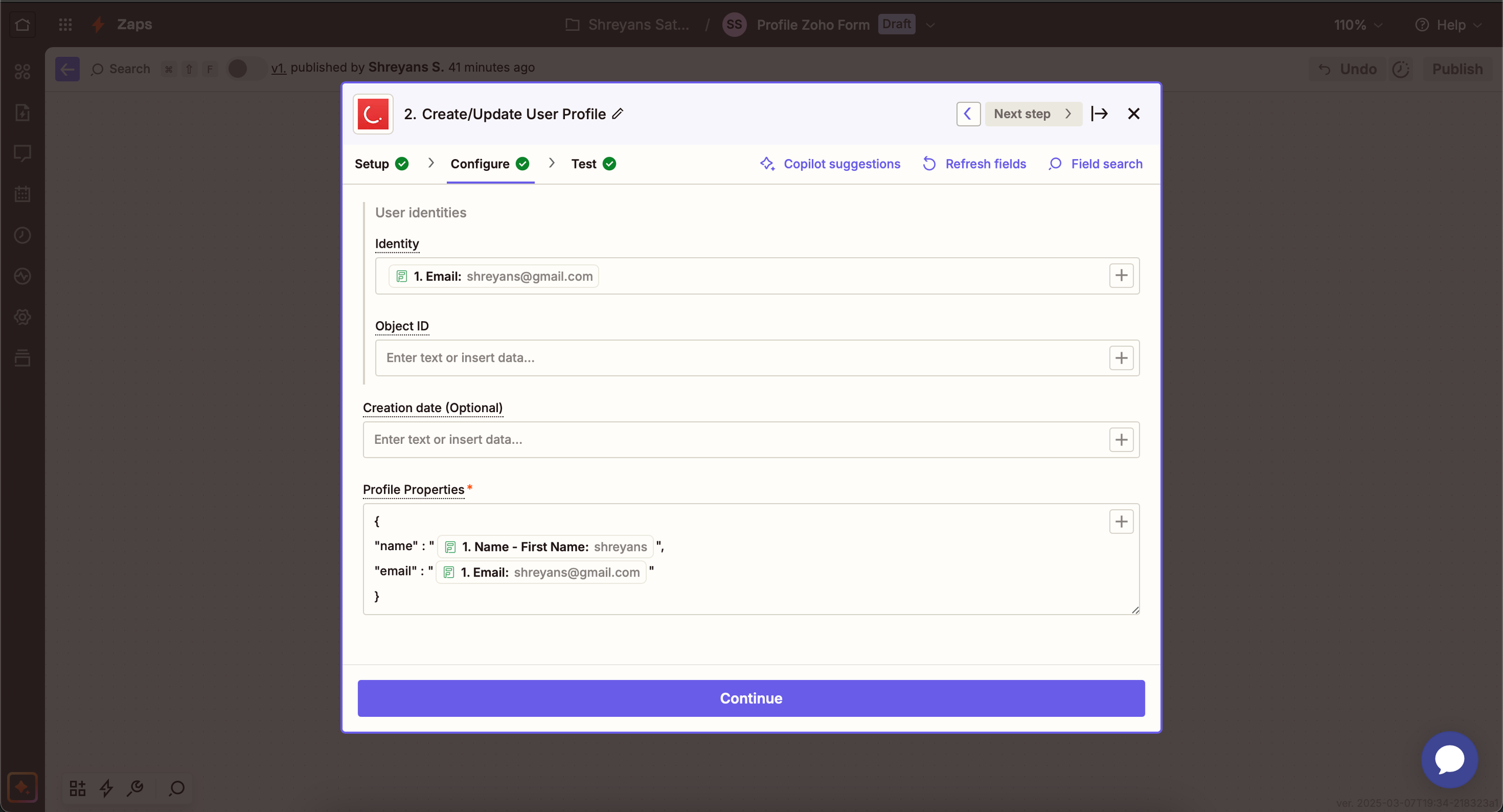1503x812 pixels.
Task: Click the User identities heading
Action: [420, 213]
